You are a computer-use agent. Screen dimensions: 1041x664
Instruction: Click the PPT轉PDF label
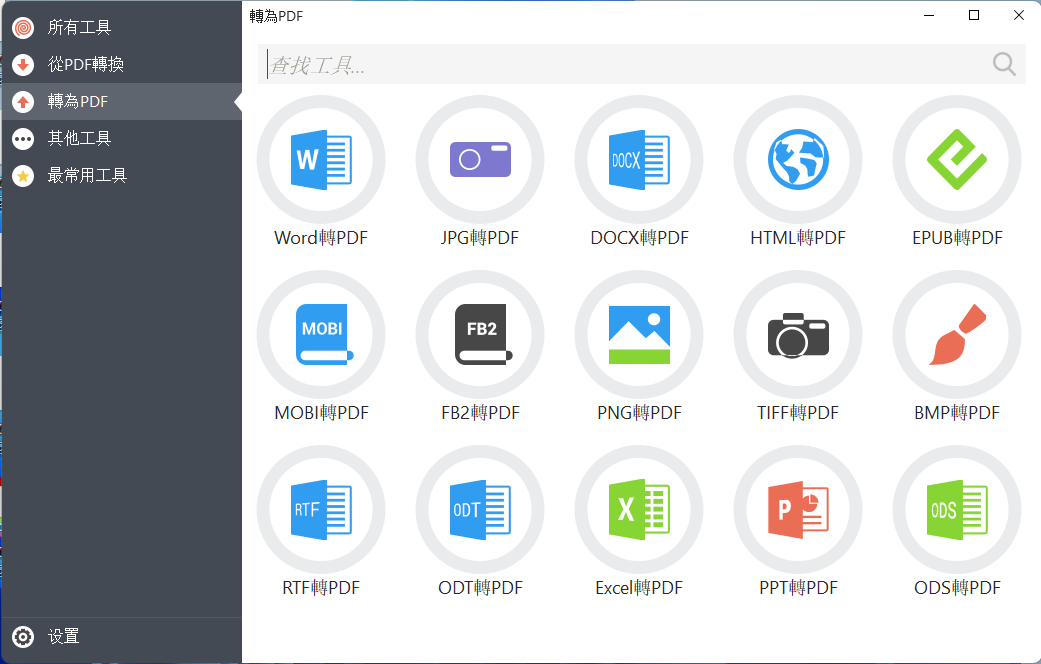tap(799, 588)
